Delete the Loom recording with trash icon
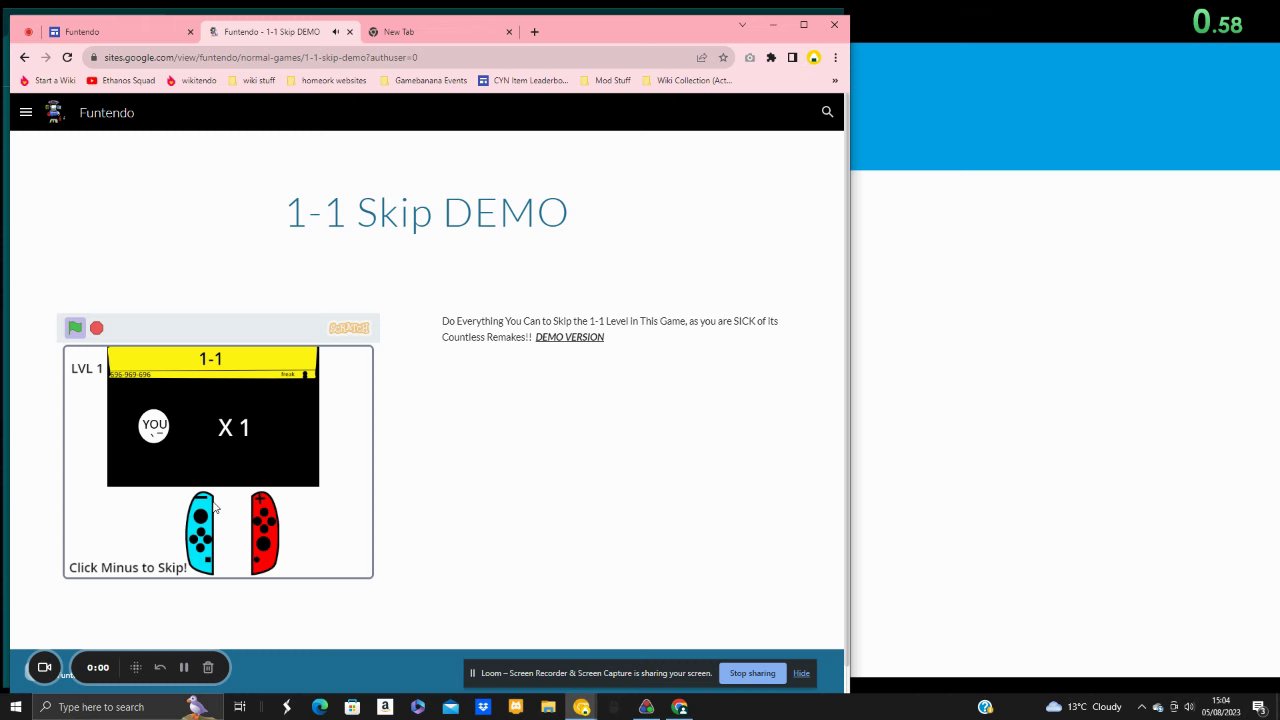 208,667
